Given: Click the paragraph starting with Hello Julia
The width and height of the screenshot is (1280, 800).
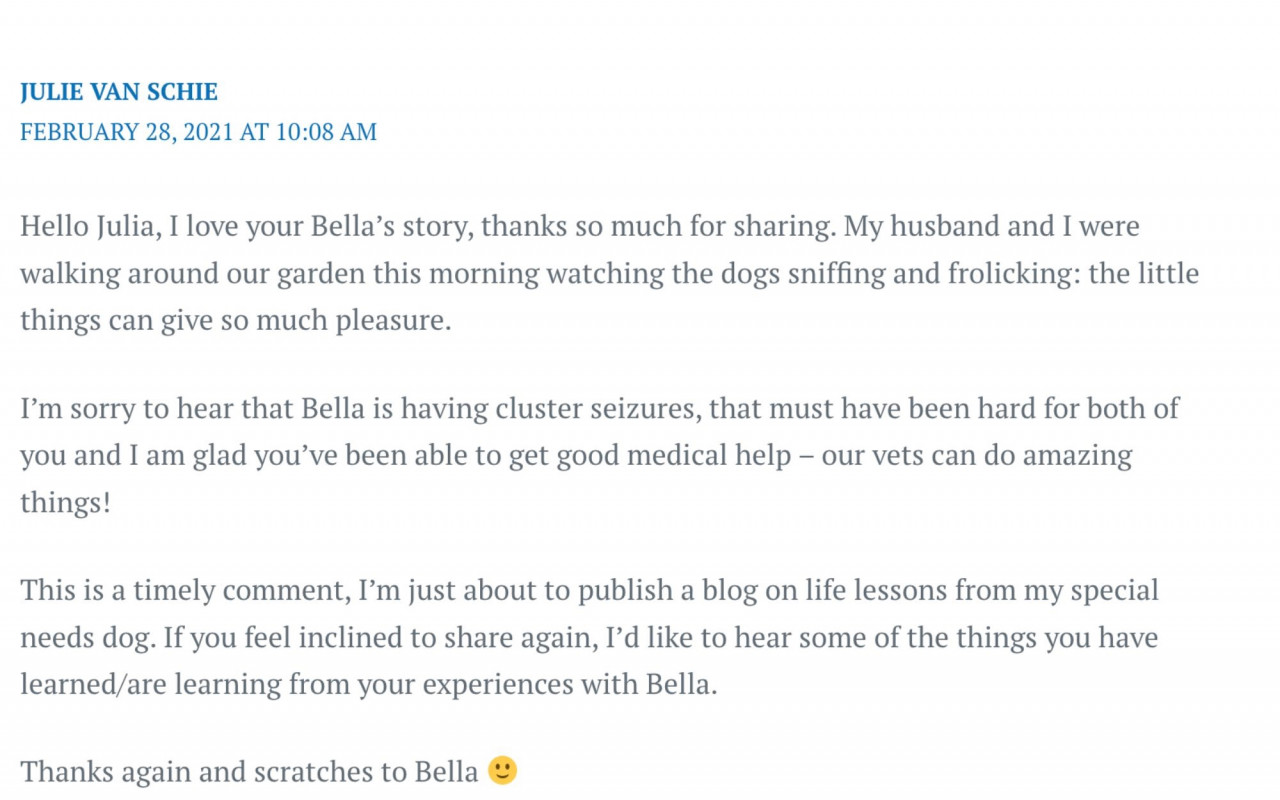Looking at the screenshot, I should point(609,273).
